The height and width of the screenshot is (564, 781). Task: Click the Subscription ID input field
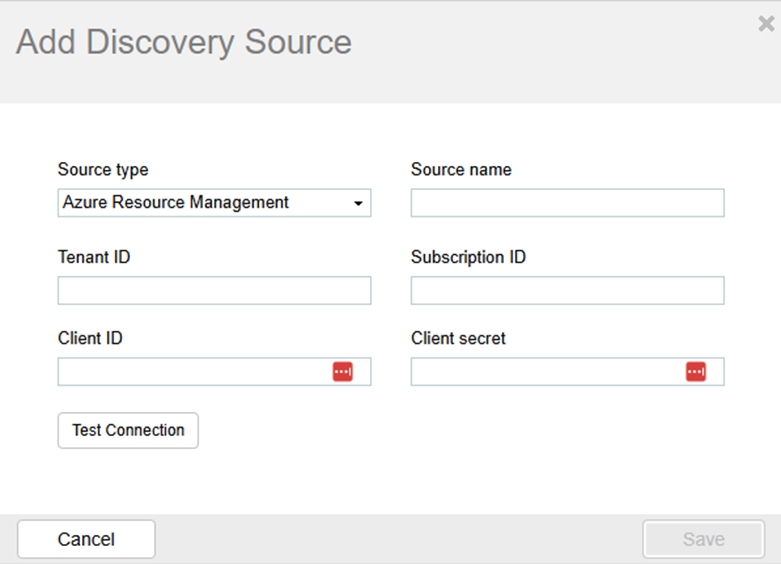pos(567,291)
